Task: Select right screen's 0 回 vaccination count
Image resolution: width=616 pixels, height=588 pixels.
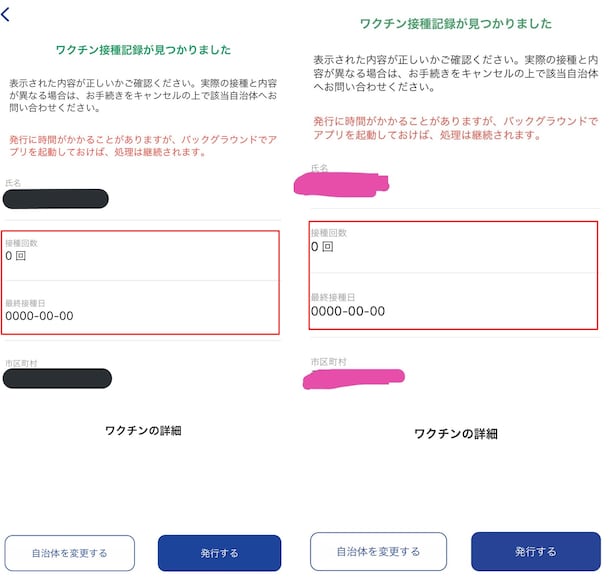Action: coord(322,247)
